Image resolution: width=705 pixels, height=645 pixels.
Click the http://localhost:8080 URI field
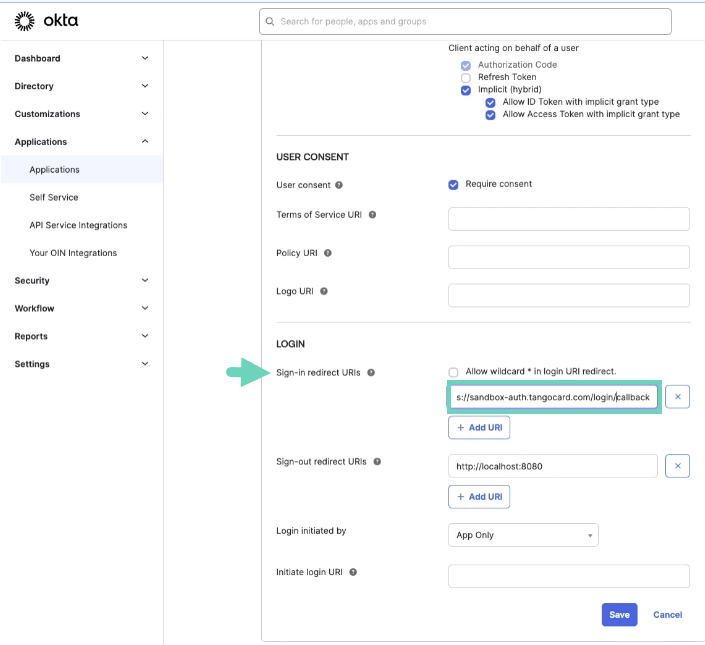pos(553,466)
